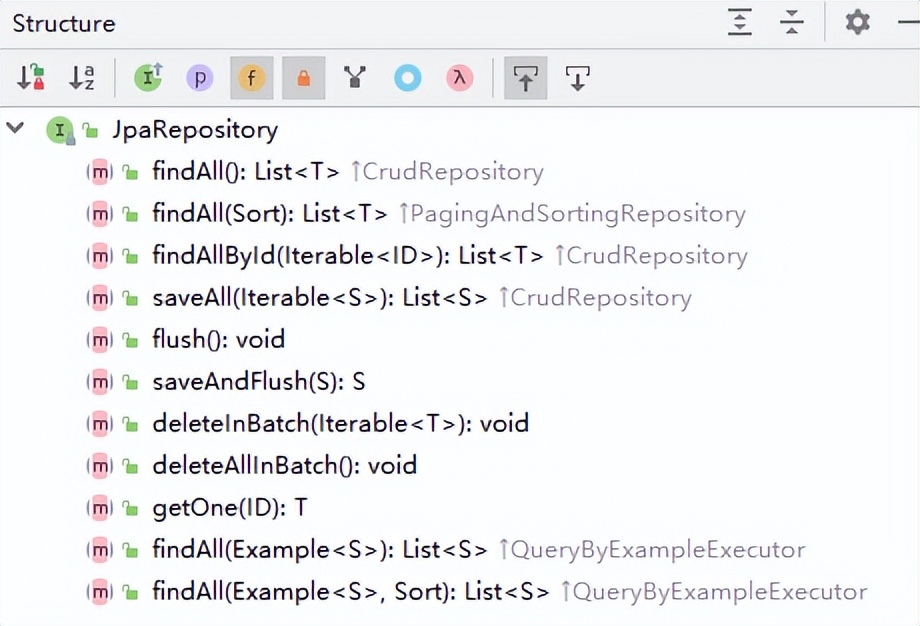Toggle the Show Fields icon
The width and height of the screenshot is (920, 626).
[252, 78]
